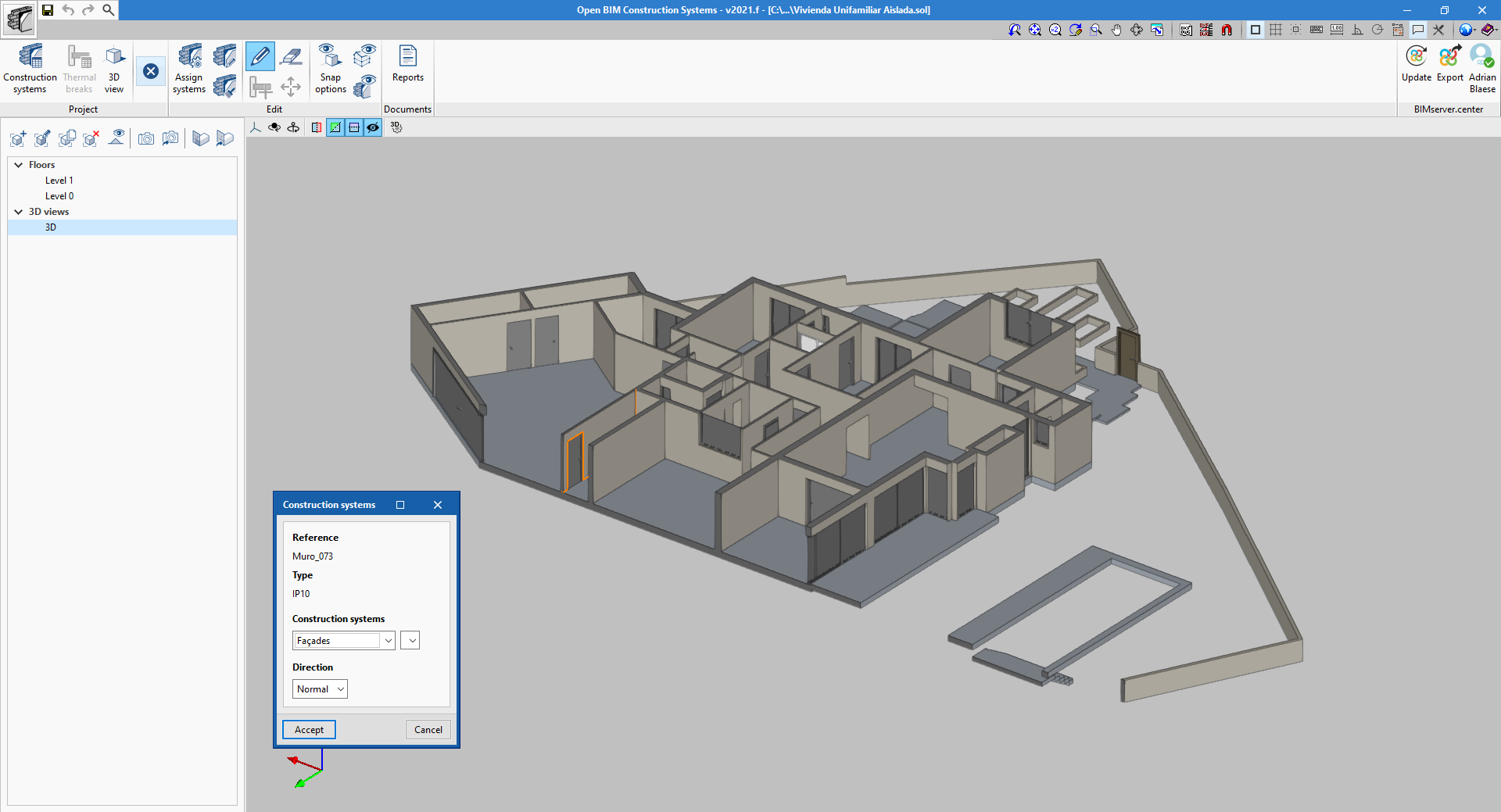1501x812 pixels.
Task: Click the red magnet object snap icon
Action: [x=1227, y=30]
